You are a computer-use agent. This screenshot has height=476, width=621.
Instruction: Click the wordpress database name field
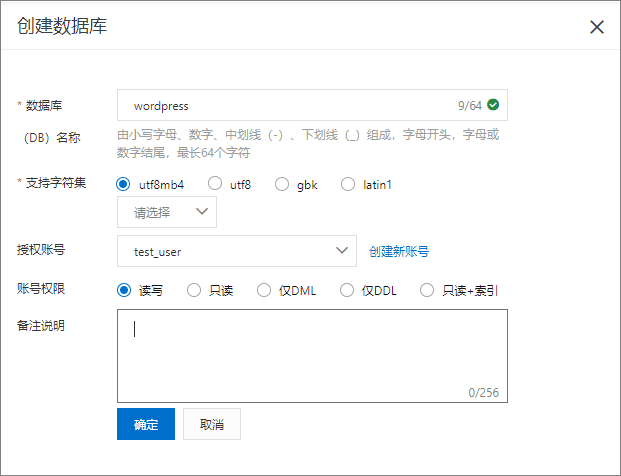[312, 105]
